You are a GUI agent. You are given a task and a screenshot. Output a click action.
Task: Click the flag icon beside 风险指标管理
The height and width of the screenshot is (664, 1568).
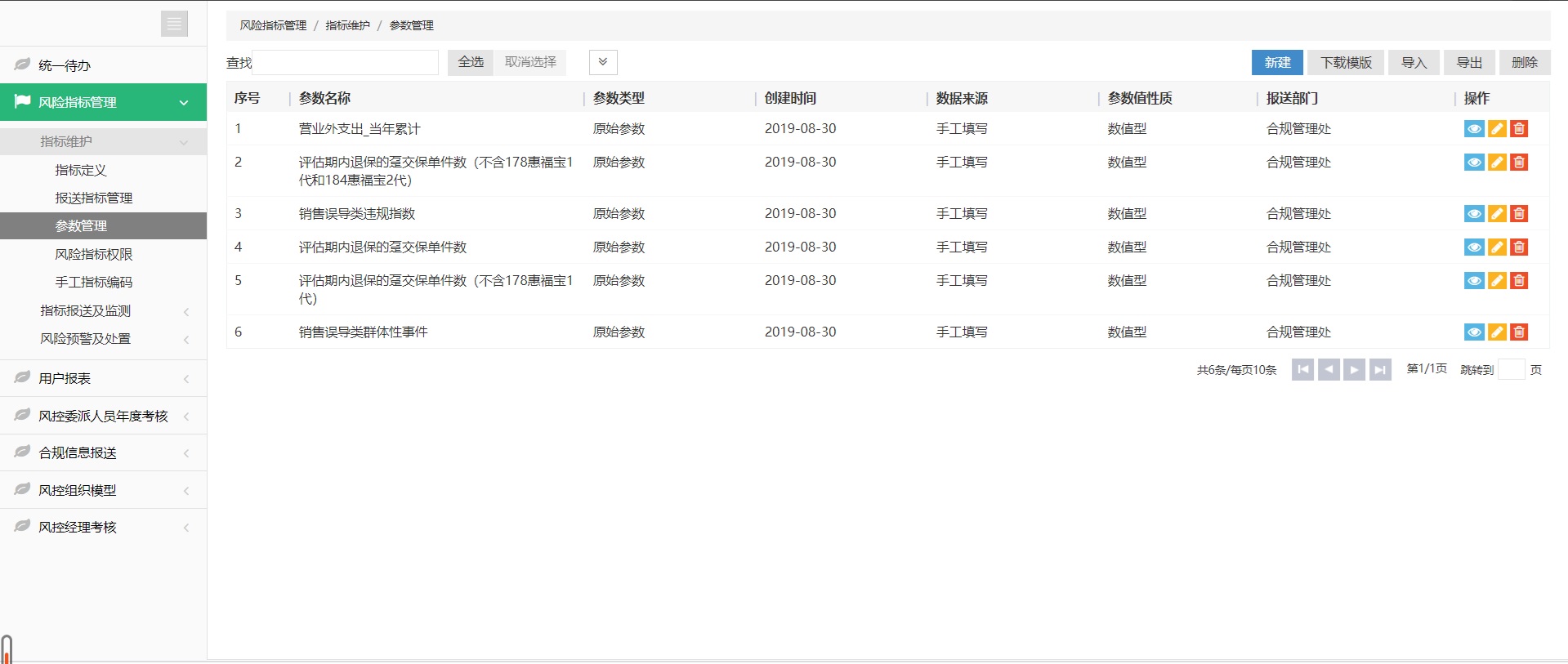tap(22, 101)
